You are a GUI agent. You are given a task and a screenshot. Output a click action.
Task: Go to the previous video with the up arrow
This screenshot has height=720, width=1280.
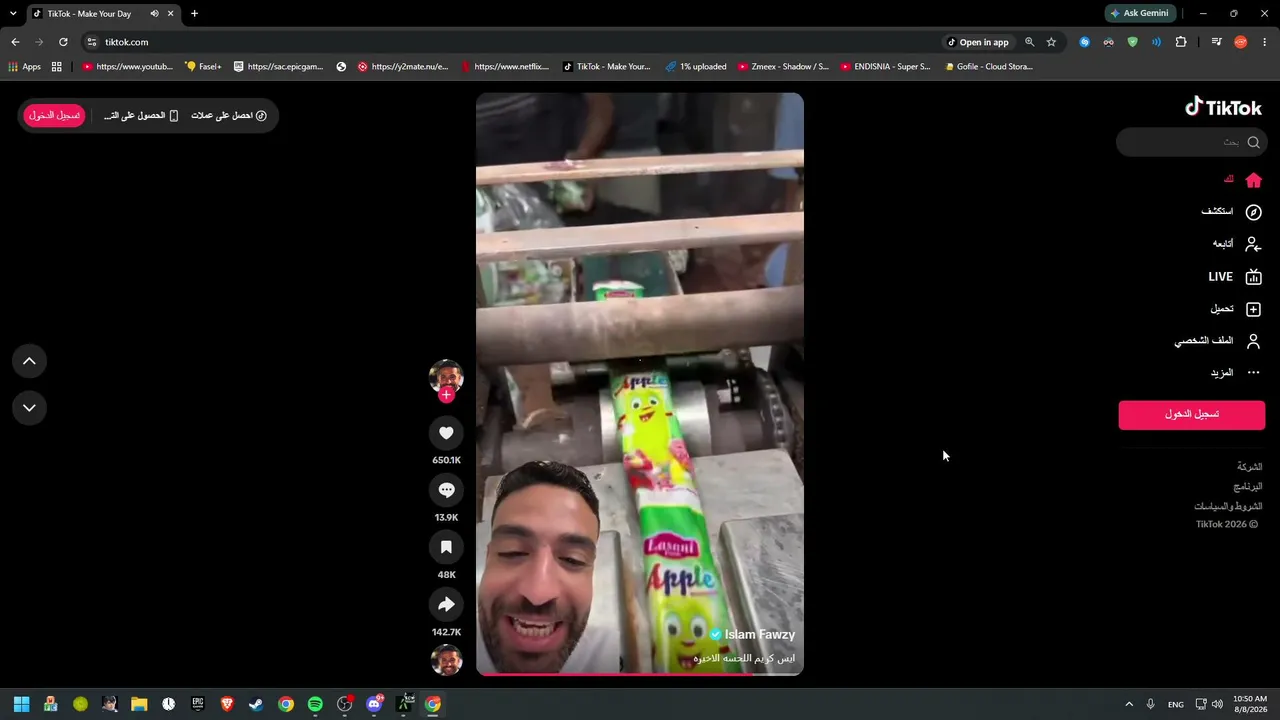coord(29,361)
